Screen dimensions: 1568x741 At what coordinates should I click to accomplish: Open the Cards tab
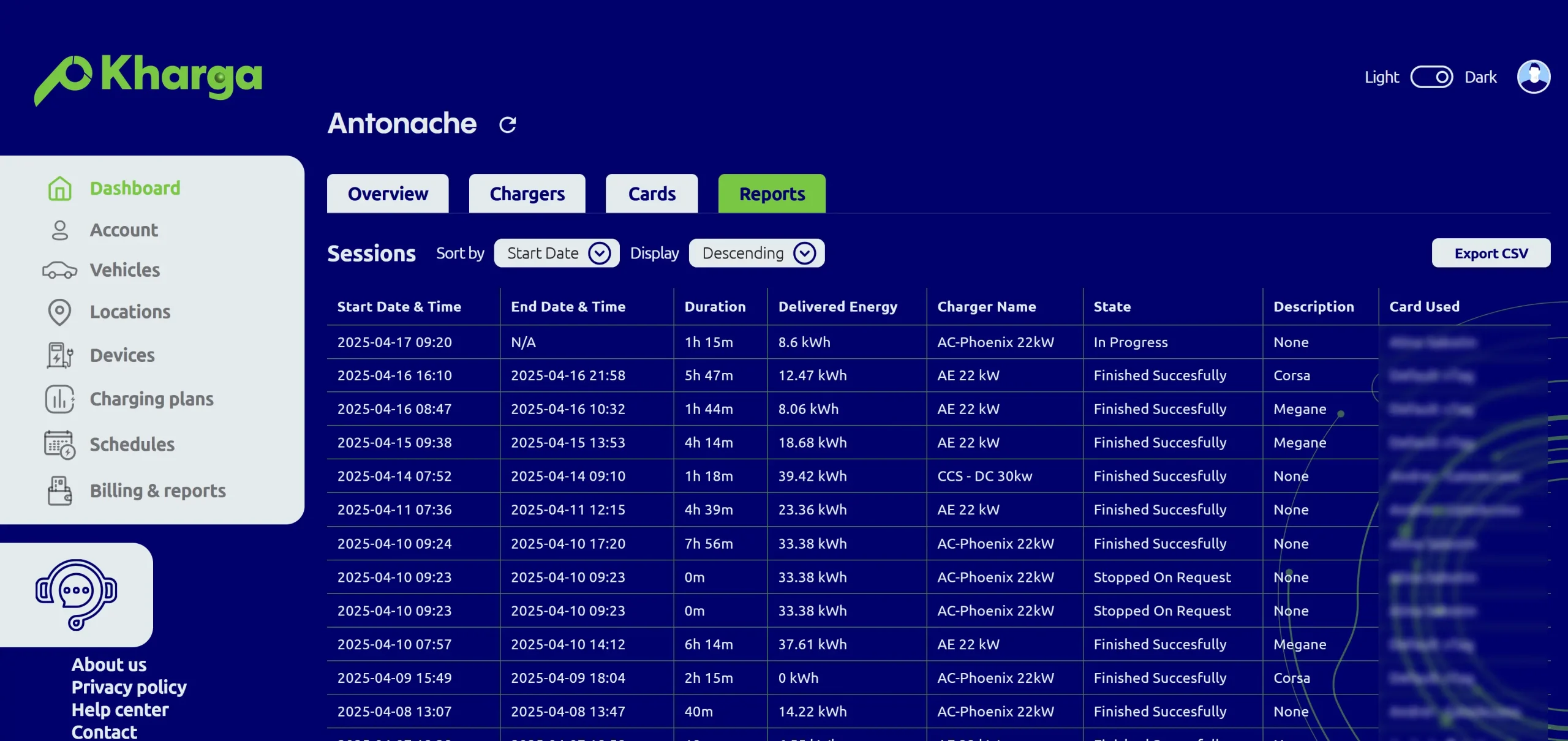[652, 194]
